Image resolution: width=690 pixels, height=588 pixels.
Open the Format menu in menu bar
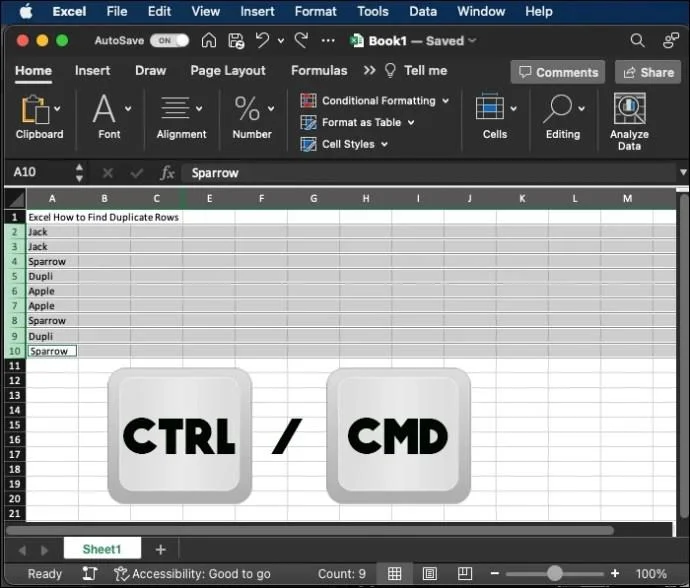(x=315, y=11)
